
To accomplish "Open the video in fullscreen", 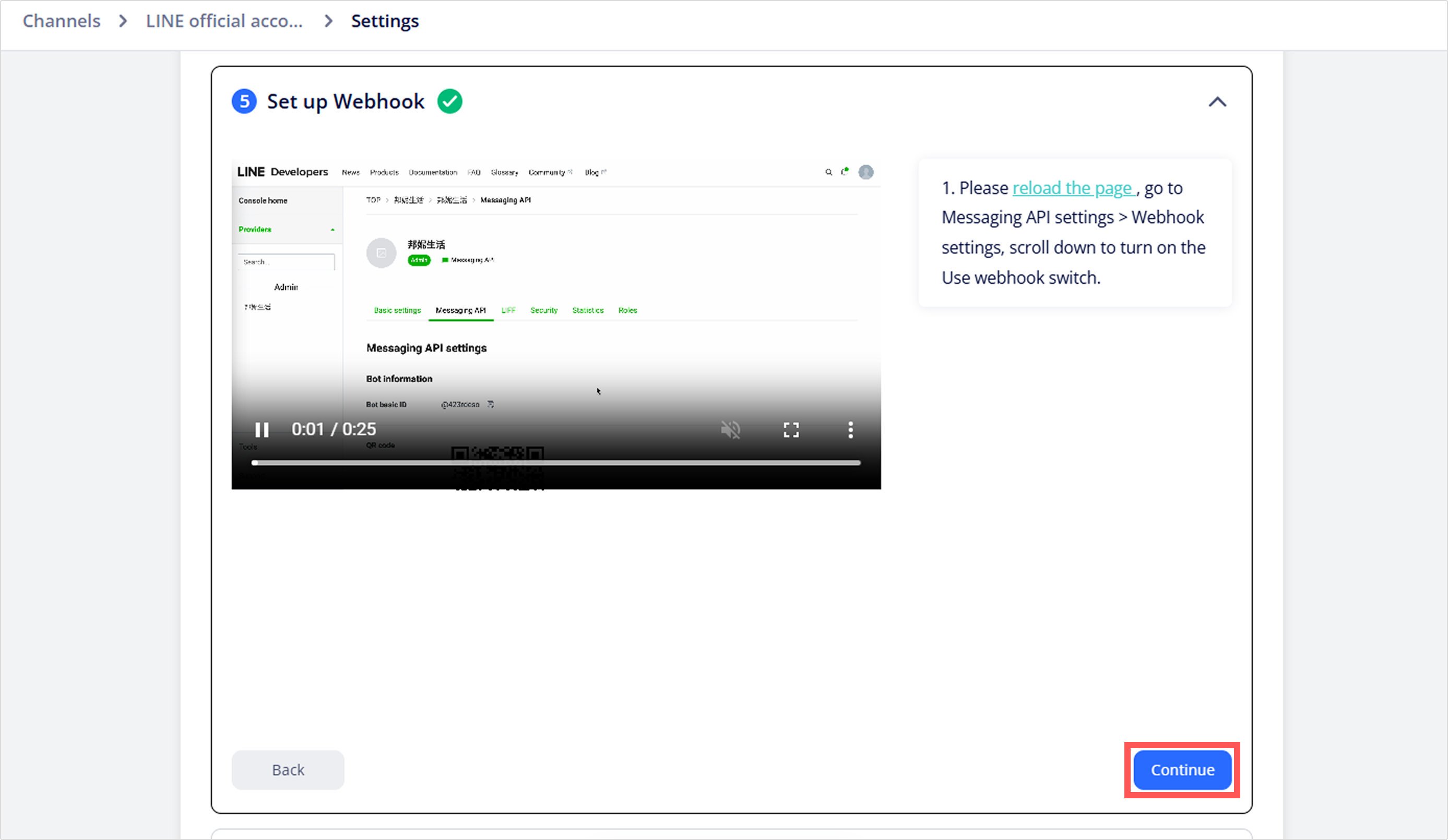I will pyautogui.click(x=791, y=429).
